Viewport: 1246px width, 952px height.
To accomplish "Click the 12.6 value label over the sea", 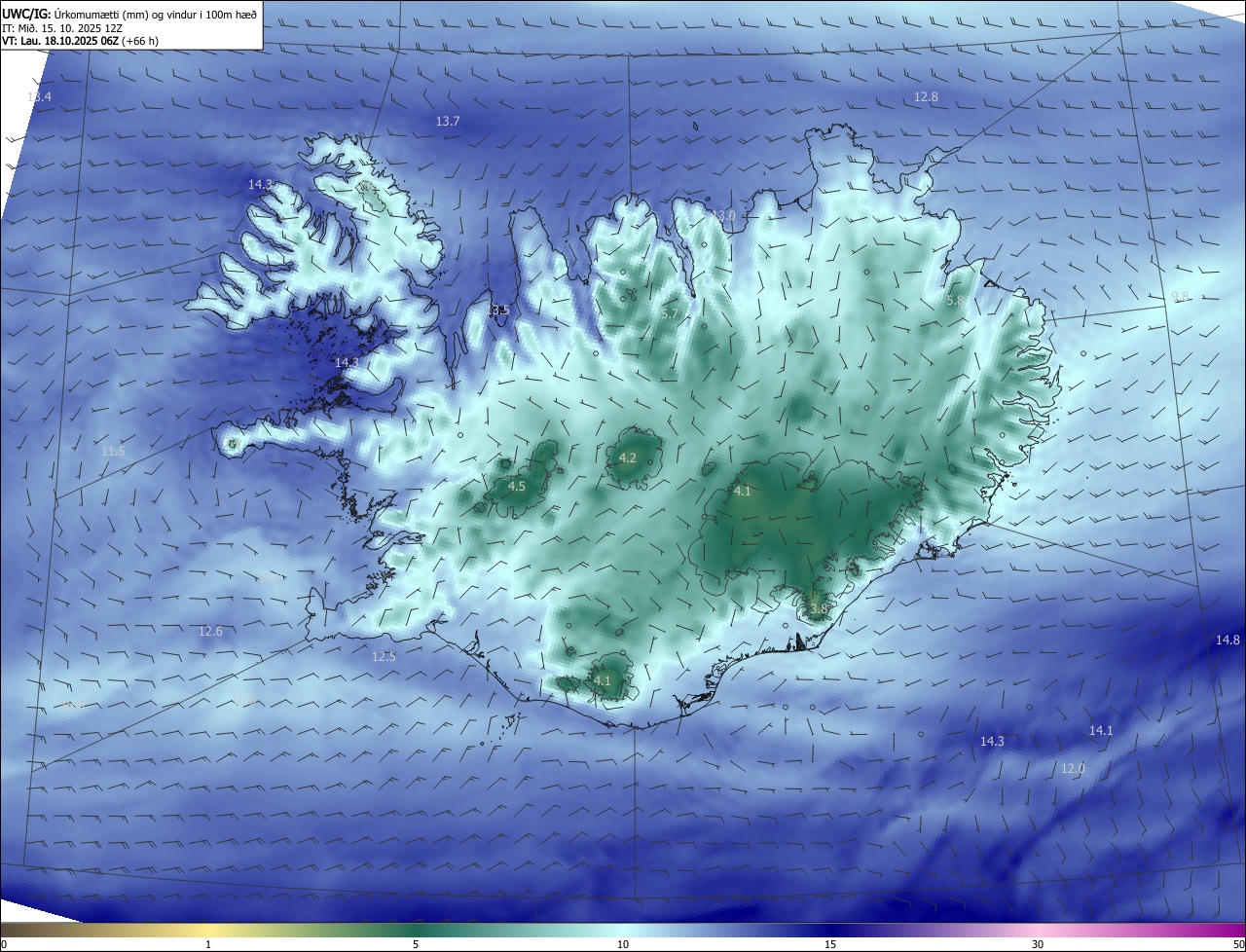I will coord(210,632).
